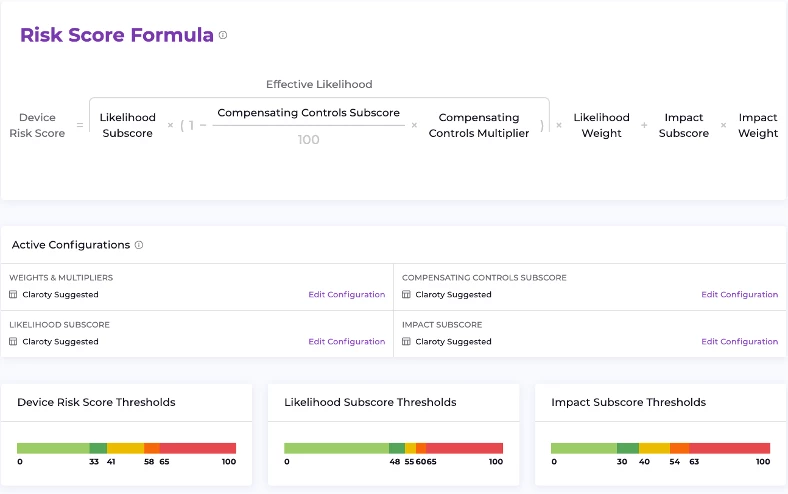Click table icon under Weights & Multipliers
Image resolution: width=788 pixels, height=494 pixels.
(x=13, y=295)
